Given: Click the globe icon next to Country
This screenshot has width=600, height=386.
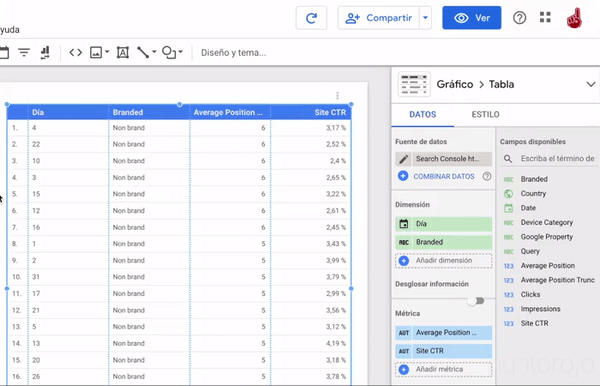Looking at the screenshot, I should click(508, 194).
